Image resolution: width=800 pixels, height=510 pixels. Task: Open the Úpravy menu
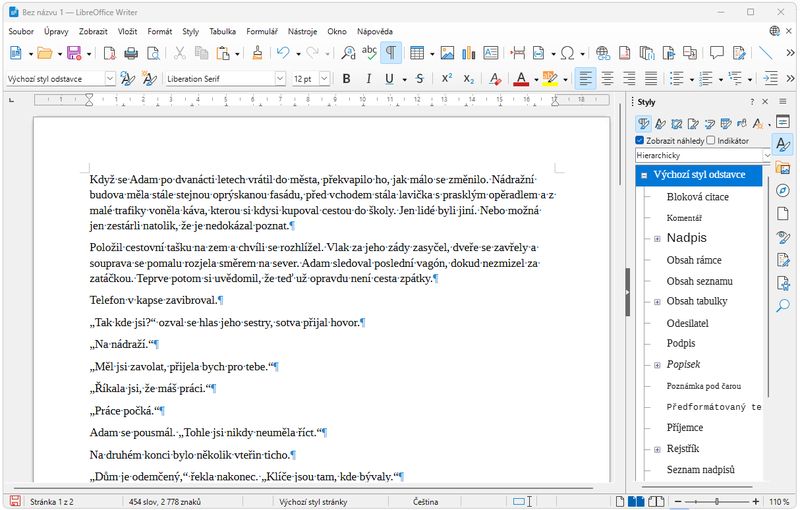click(x=56, y=31)
